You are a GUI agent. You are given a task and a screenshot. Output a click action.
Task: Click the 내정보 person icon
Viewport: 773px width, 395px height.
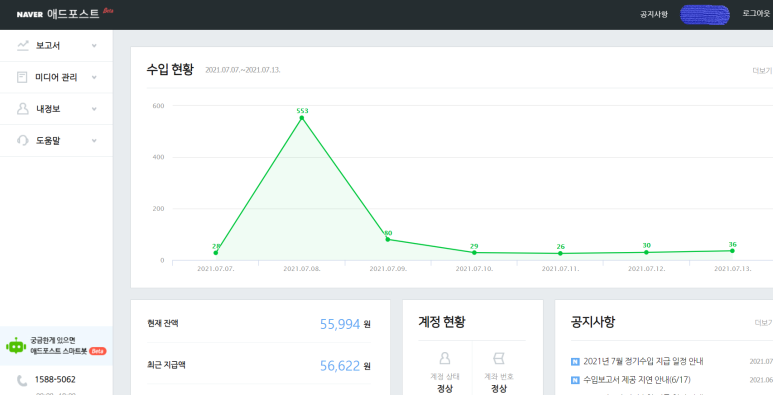22,109
